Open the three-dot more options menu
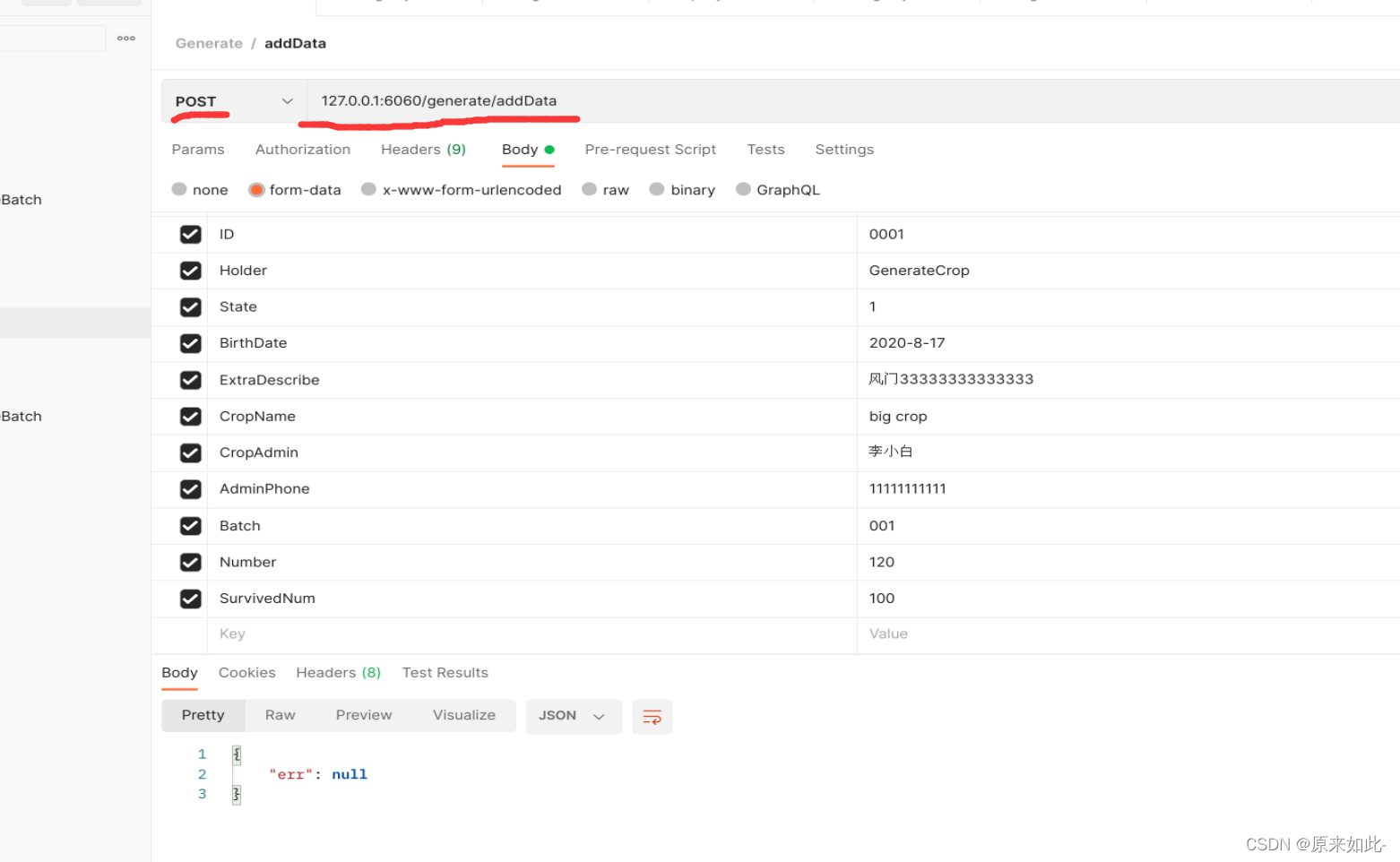 tap(126, 39)
